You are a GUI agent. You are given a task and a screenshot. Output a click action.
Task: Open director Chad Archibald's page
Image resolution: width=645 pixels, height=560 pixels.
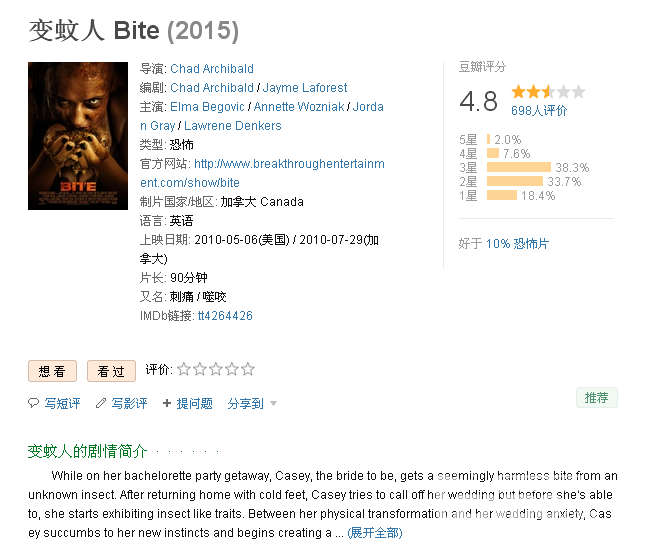[212, 68]
